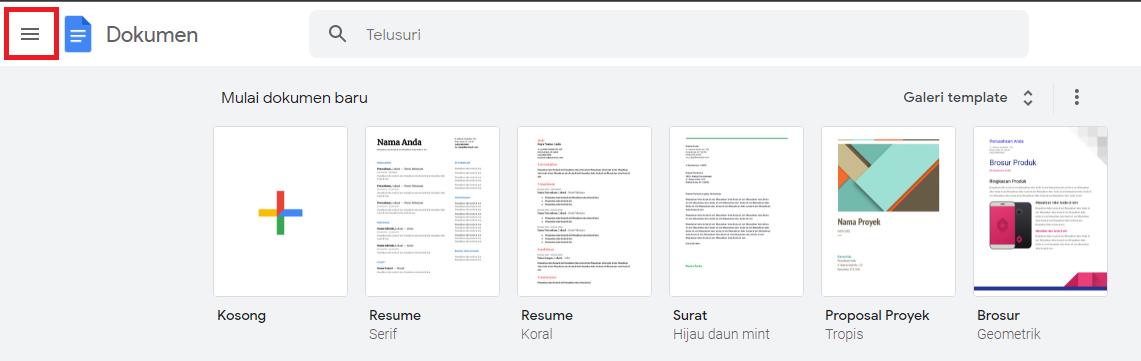Click the Kosong label text
1141x361 pixels.
tap(242, 316)
